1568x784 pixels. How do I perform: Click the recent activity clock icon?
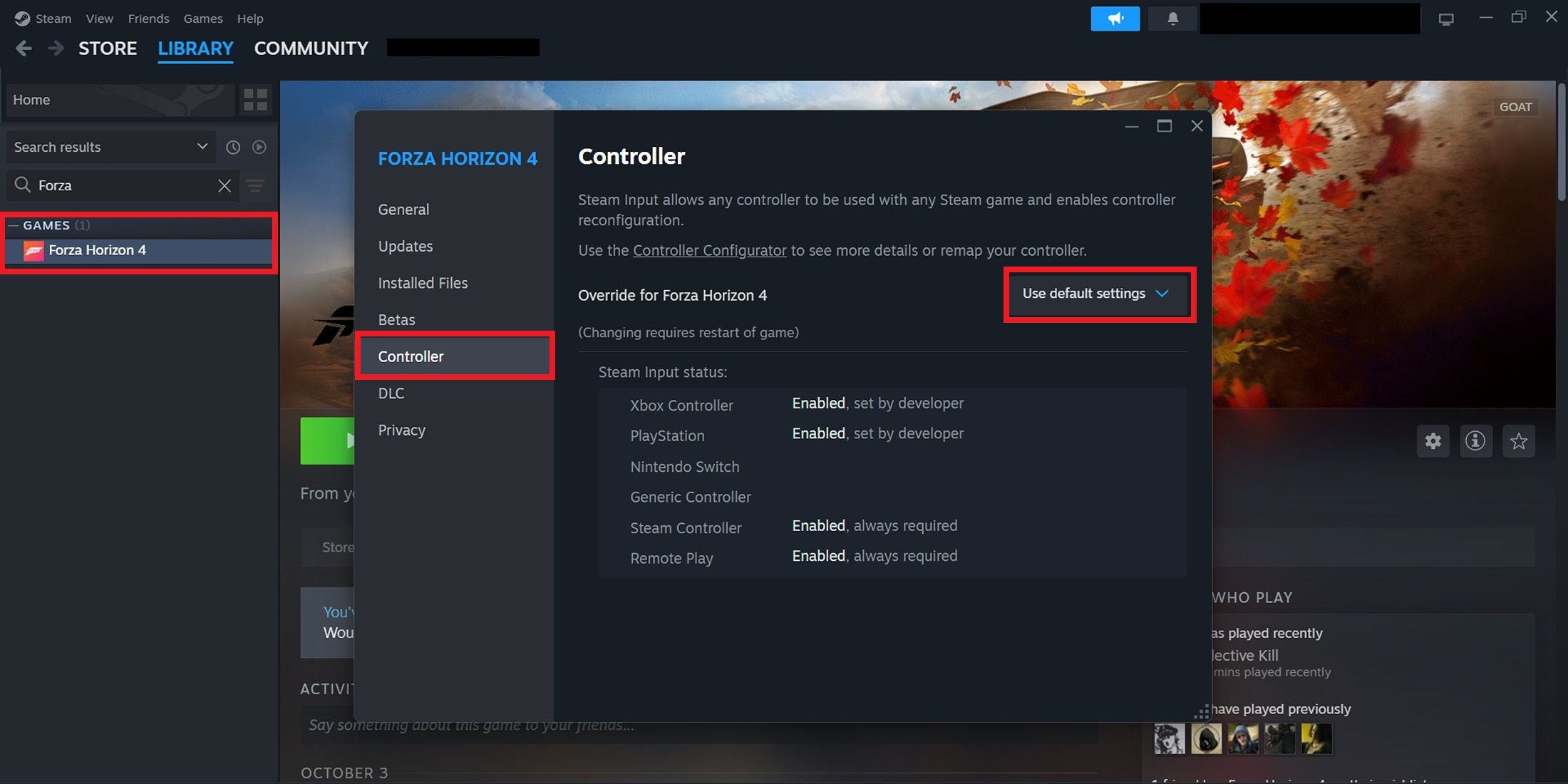(232, 147)
